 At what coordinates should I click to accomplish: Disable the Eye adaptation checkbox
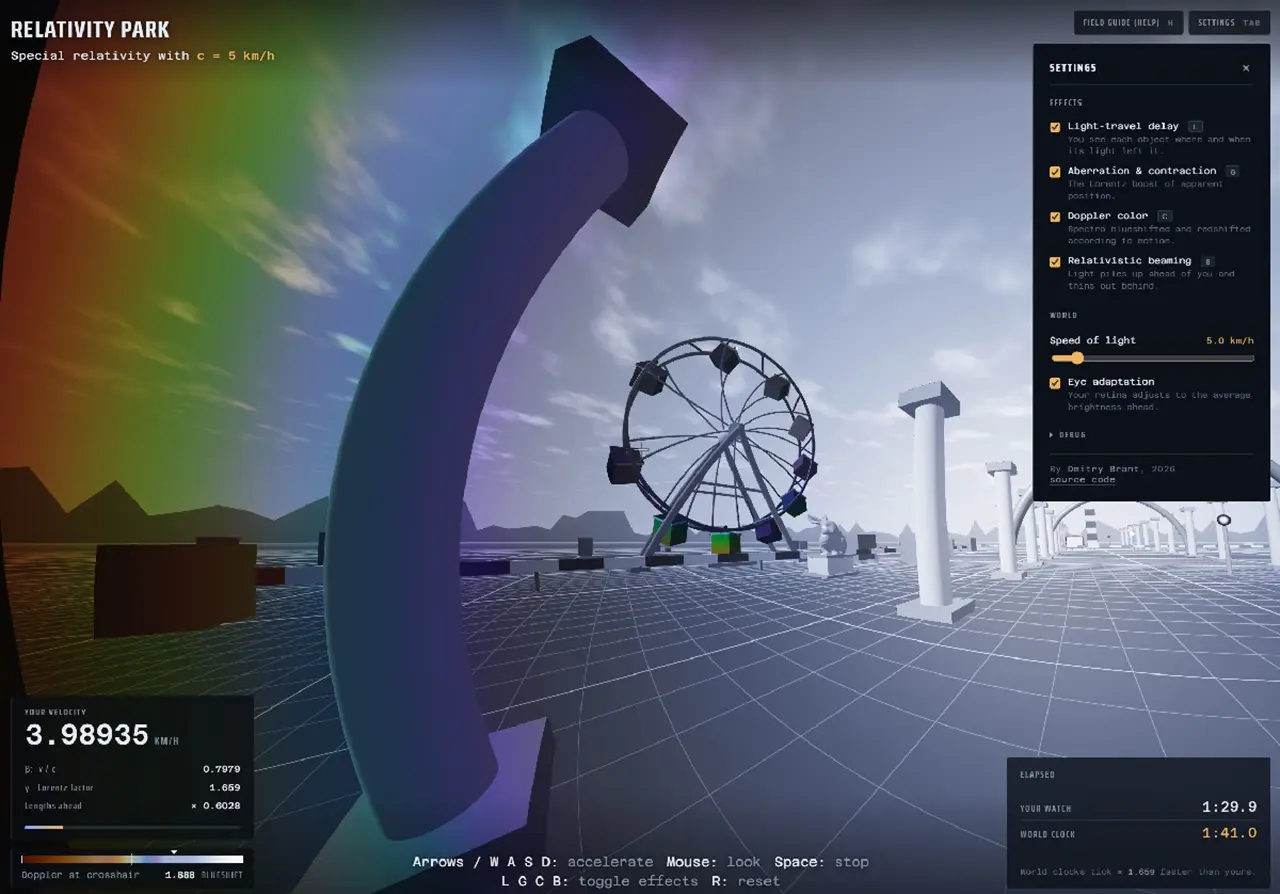click(x=1055, y=383)
